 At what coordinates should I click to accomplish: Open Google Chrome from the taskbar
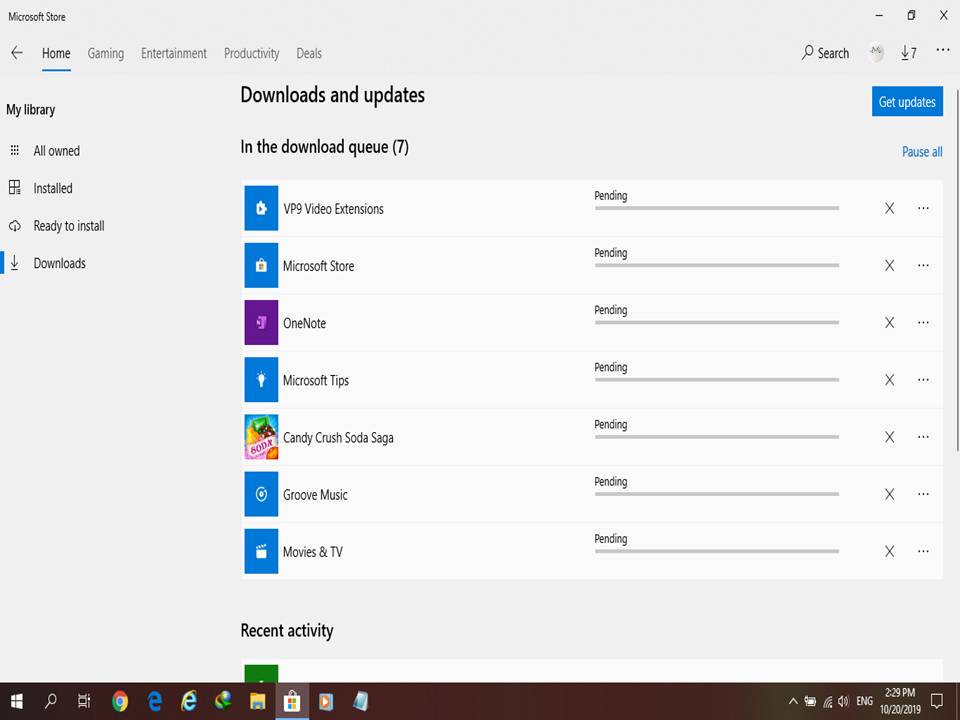pyautogui.click(x=120, y=701)
